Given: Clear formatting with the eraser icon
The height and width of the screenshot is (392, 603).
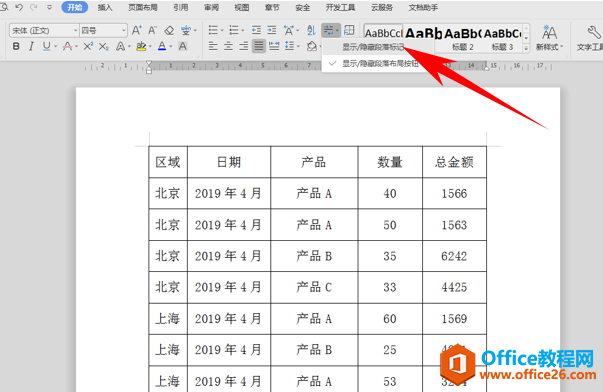Looking at the screenshot, I should pos(169,30).
